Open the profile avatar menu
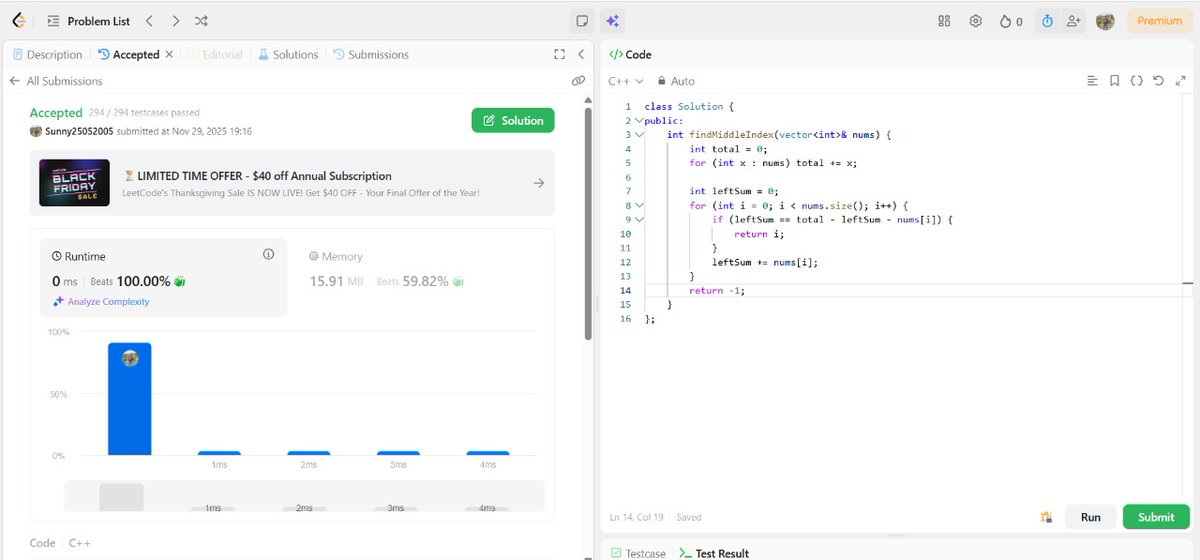 1105,21
